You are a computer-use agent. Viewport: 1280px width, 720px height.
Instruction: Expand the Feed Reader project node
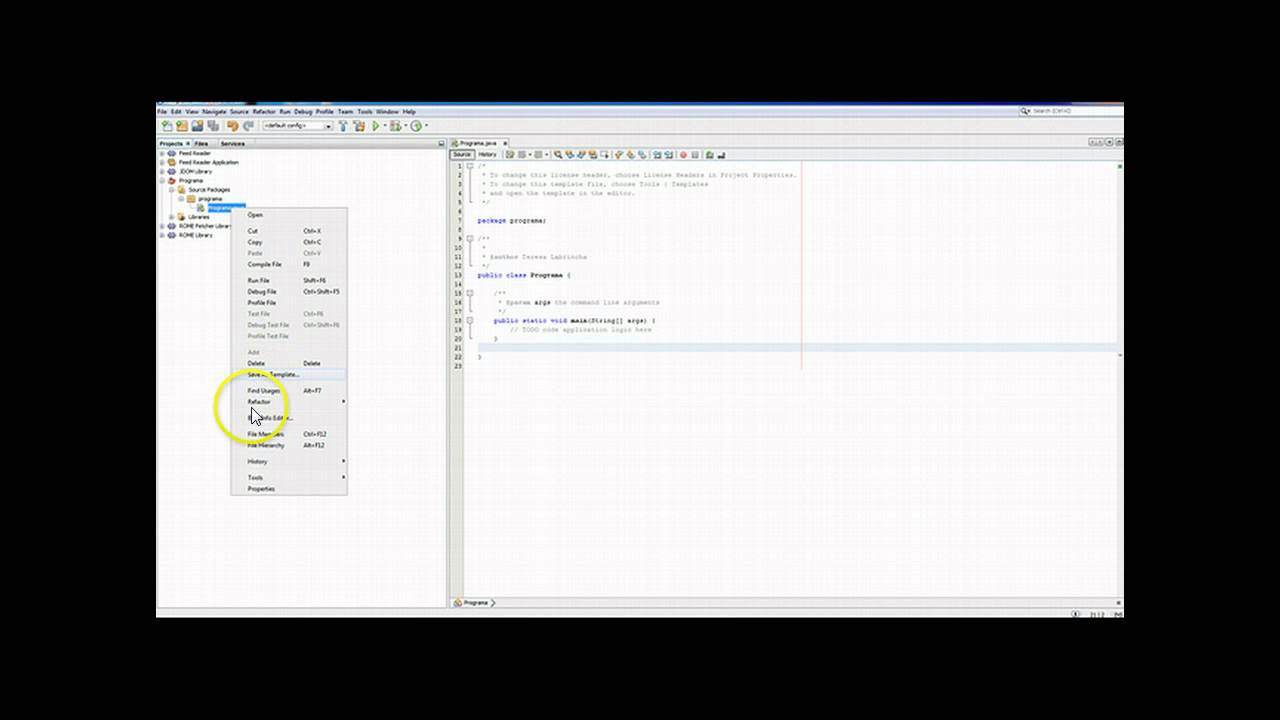click(x=162, y=153)
